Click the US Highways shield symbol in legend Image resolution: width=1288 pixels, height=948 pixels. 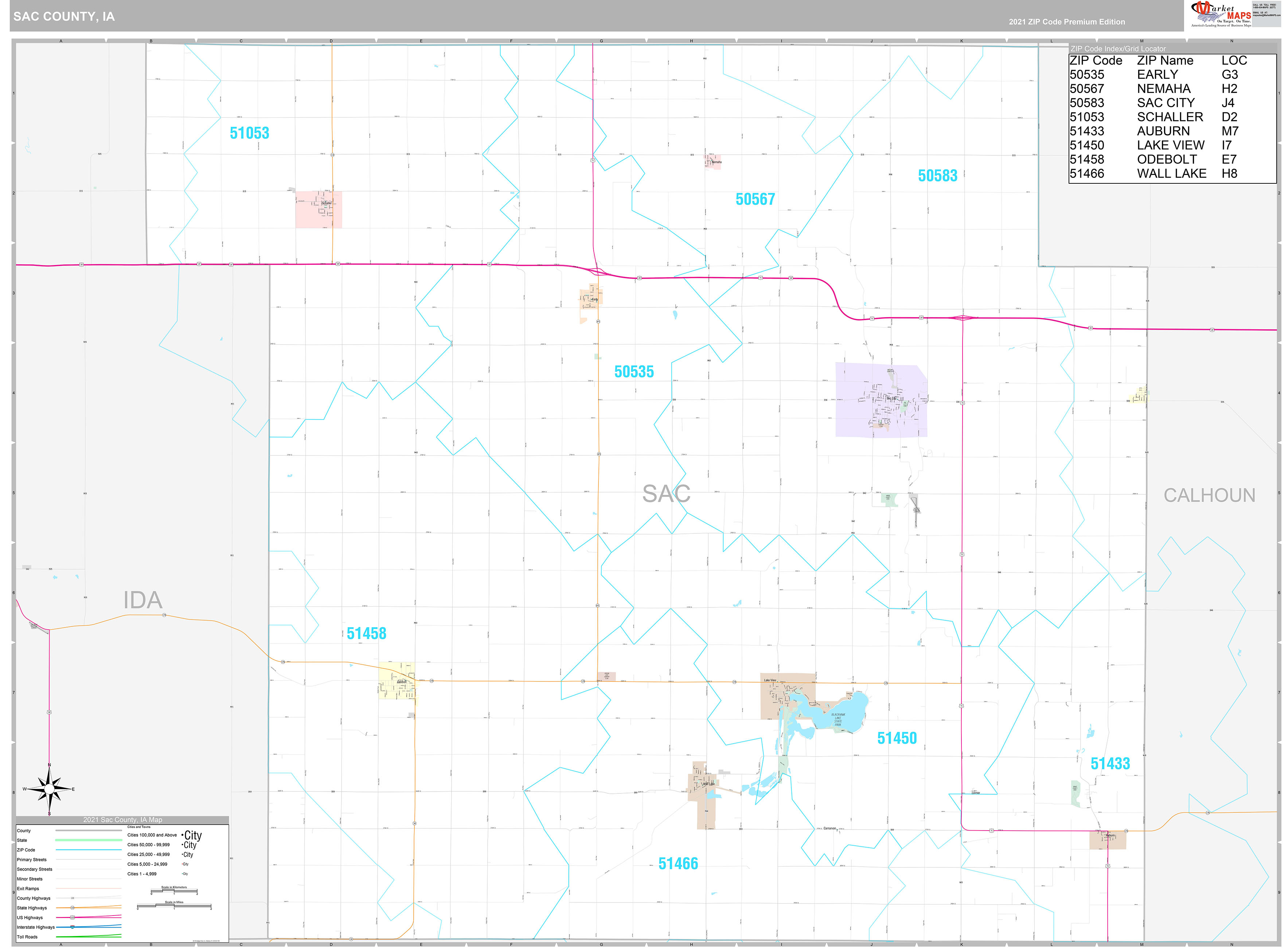click(72, 917)
